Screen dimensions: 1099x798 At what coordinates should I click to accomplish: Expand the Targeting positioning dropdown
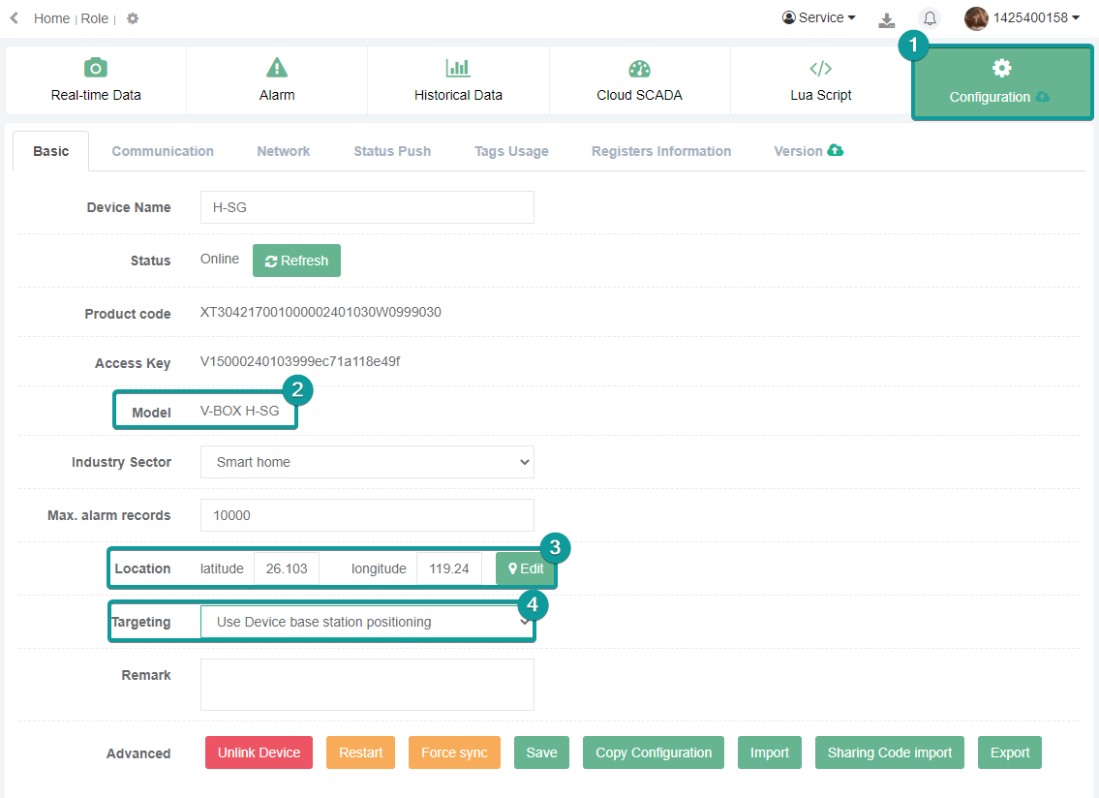(x=367, y=622)
